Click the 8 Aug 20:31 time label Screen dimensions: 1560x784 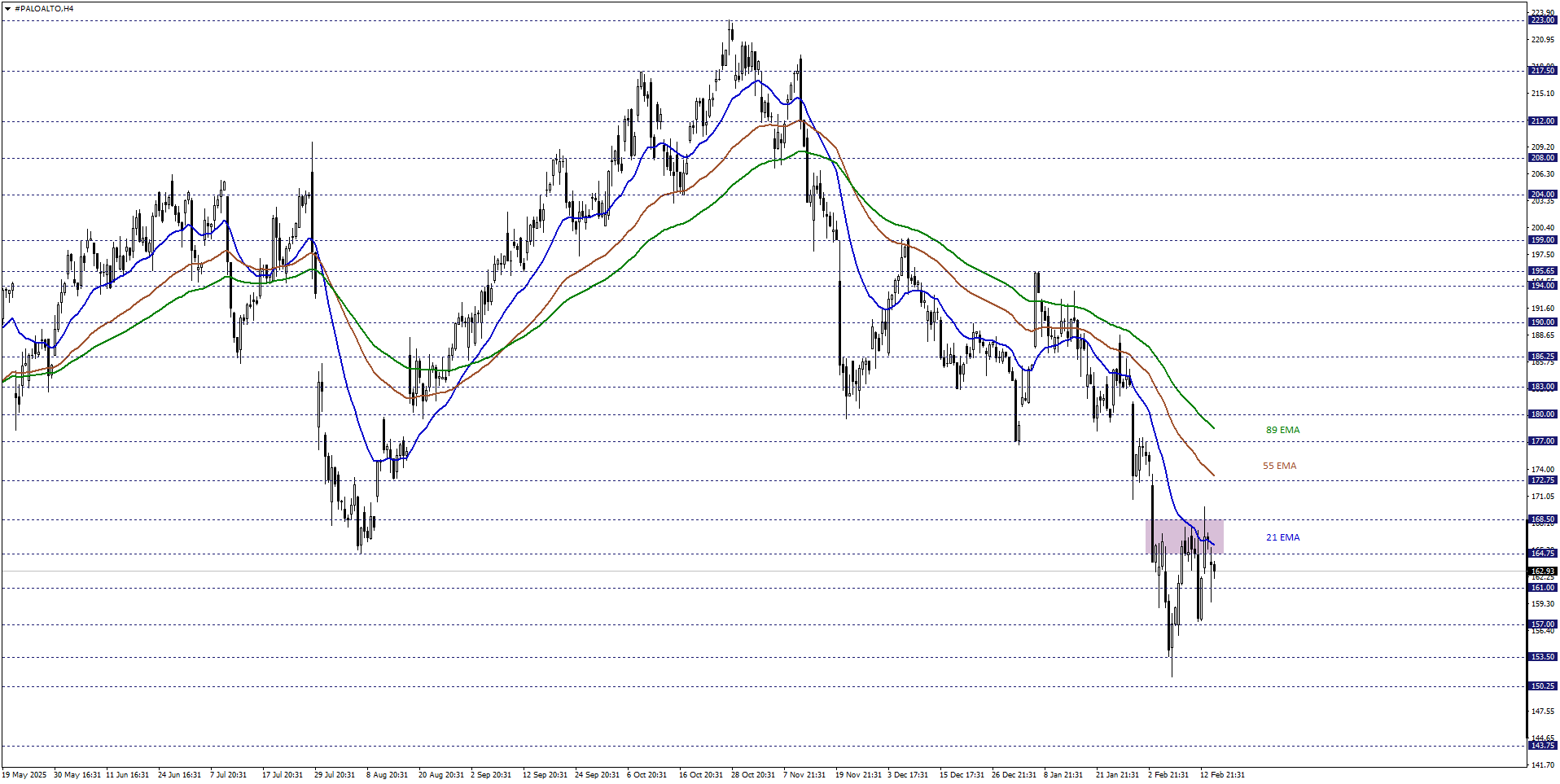coord(387,775)
